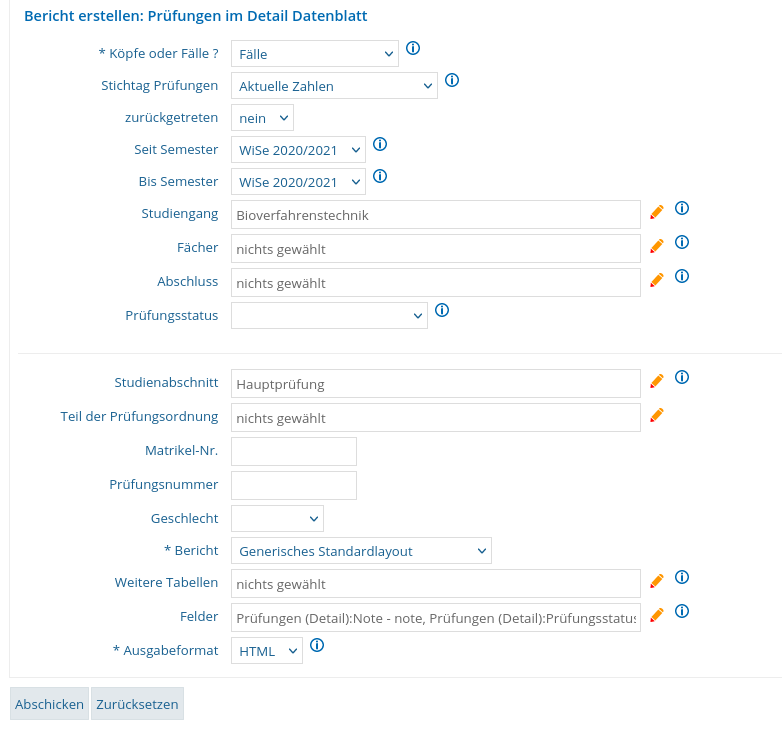Open Stichtag Prüfungen dropdown

tap(334, 86)
